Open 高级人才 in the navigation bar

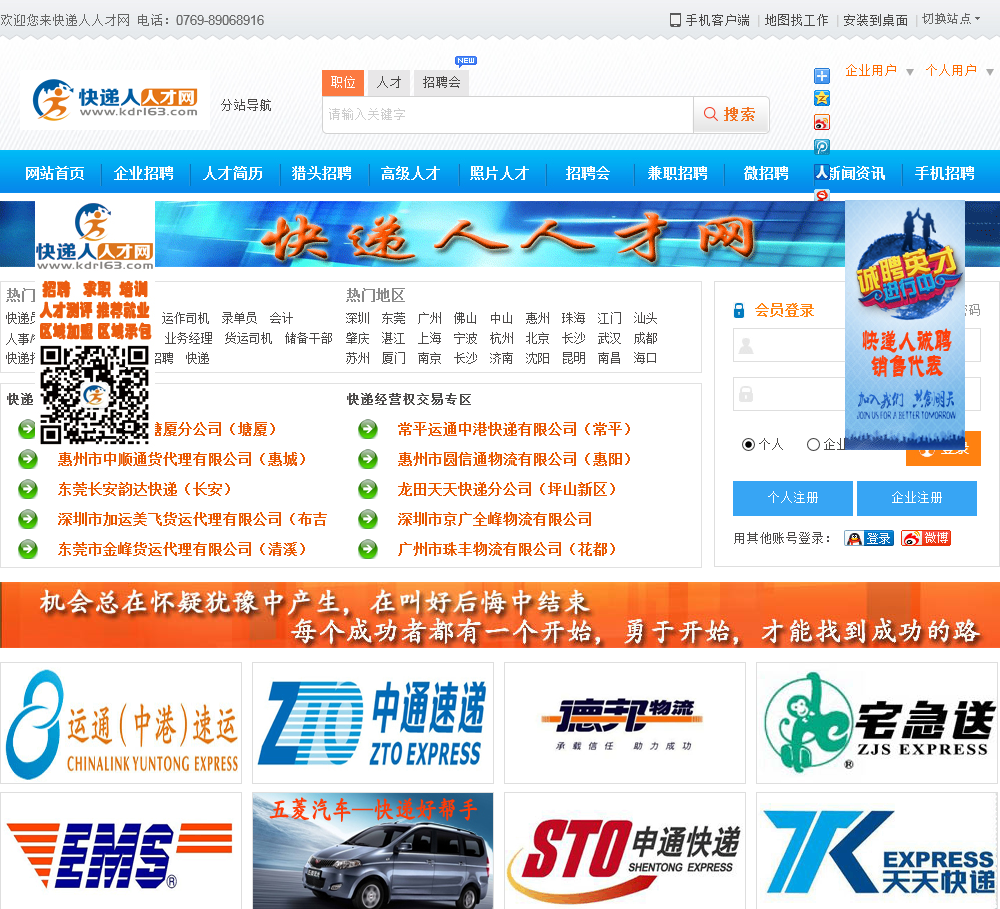(x=410, y=174)
